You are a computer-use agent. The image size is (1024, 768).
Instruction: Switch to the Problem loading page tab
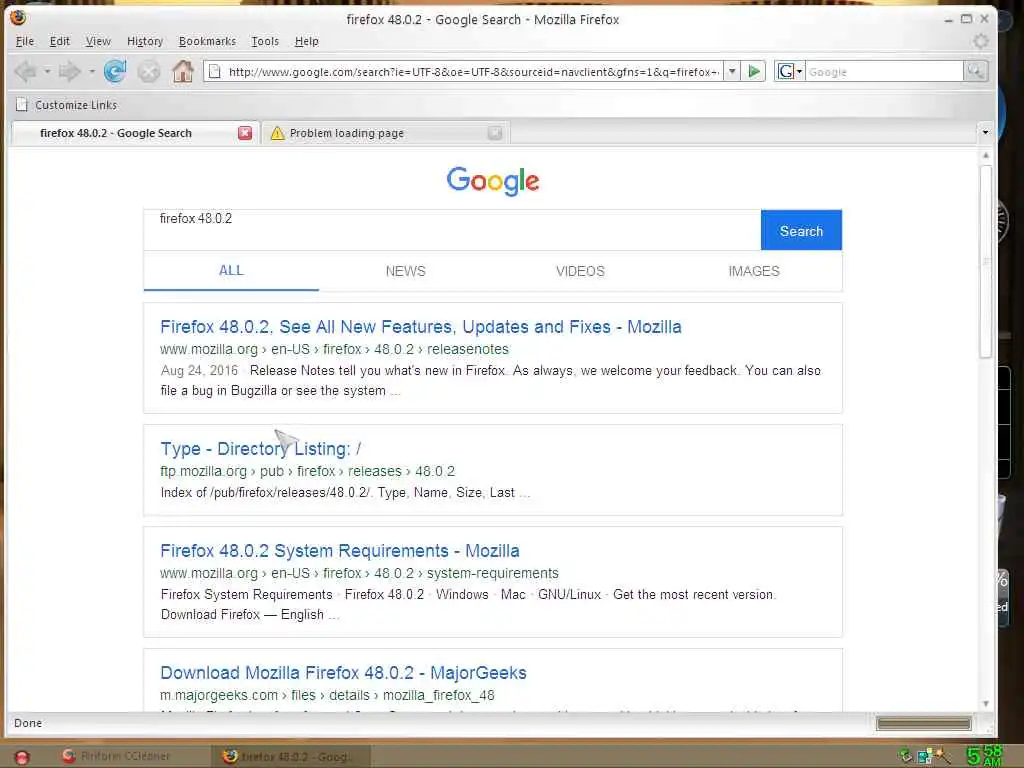point(386,133)
